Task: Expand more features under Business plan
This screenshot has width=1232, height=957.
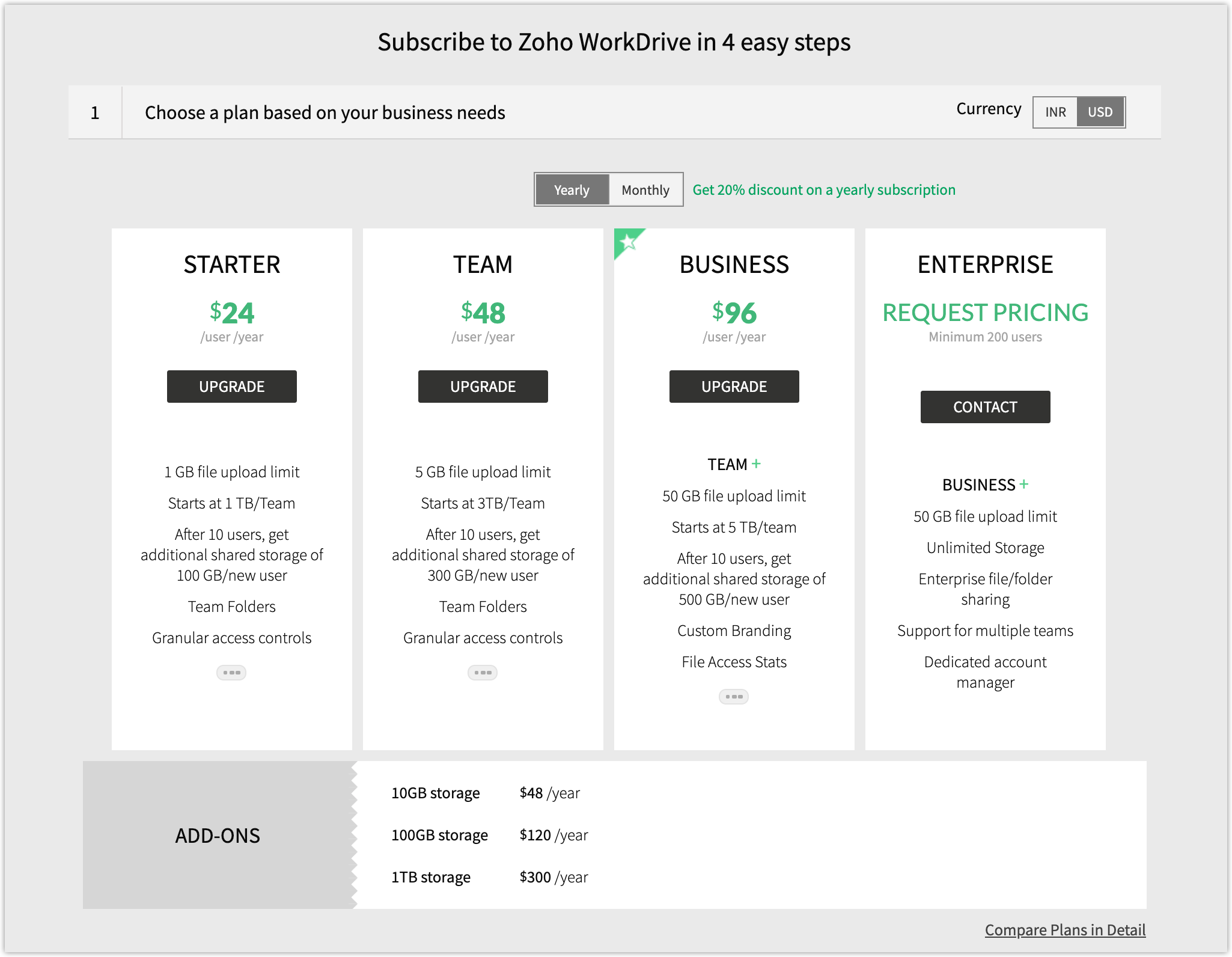Action: 734,696
